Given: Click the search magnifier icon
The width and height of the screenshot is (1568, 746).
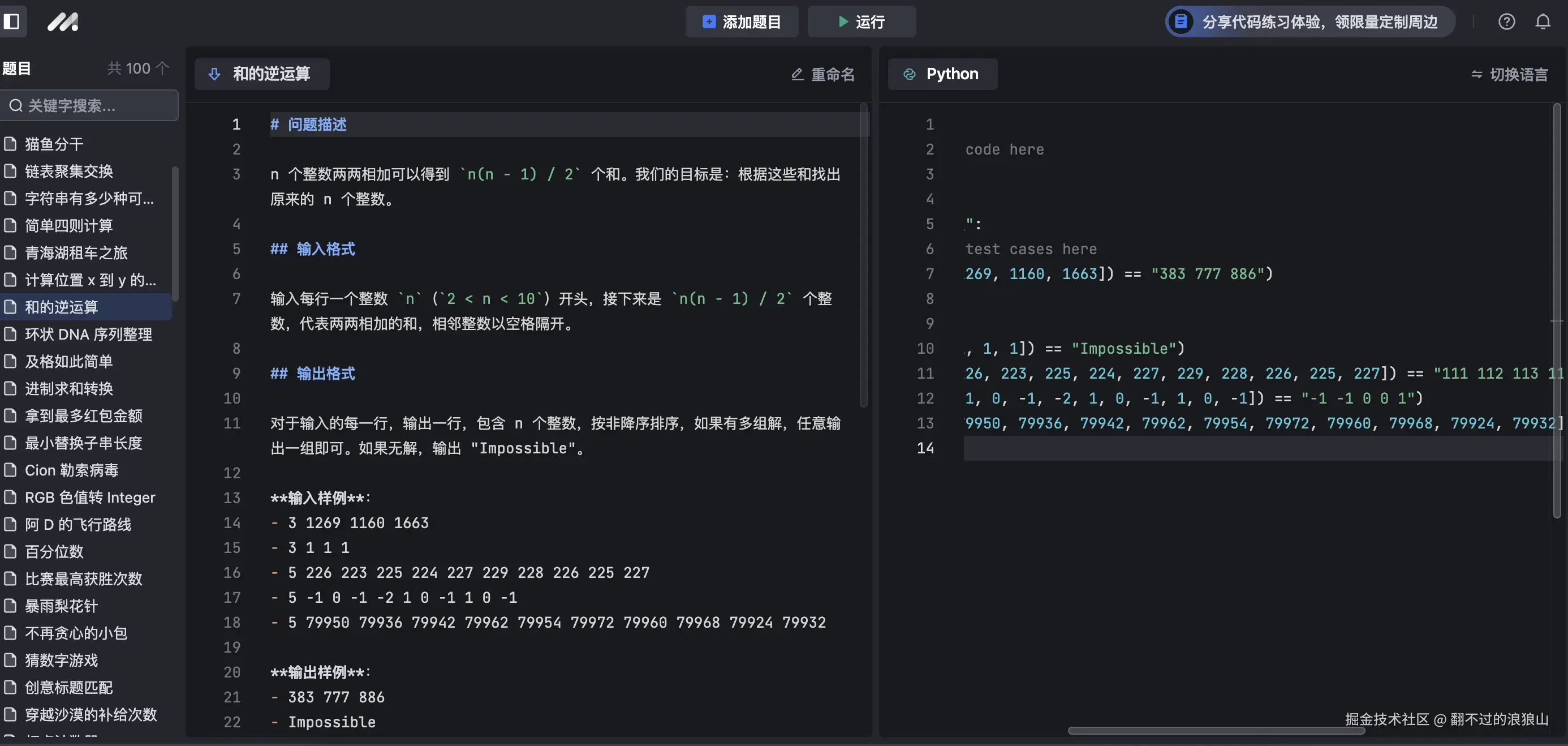Looking at the screenshot, I should 16,105.
